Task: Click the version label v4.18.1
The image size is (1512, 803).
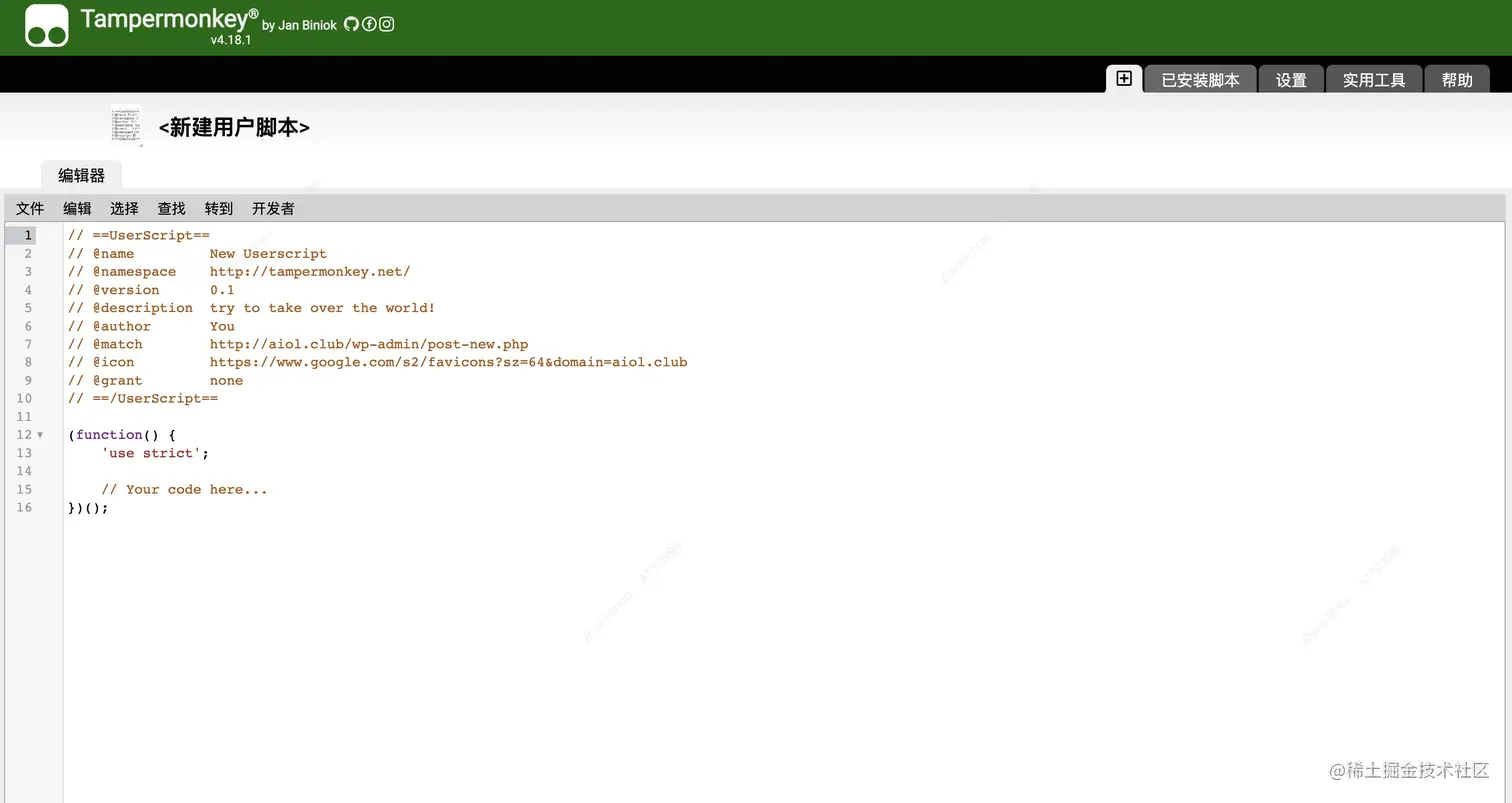Action: pyautogui.click(x=231, y=40)
